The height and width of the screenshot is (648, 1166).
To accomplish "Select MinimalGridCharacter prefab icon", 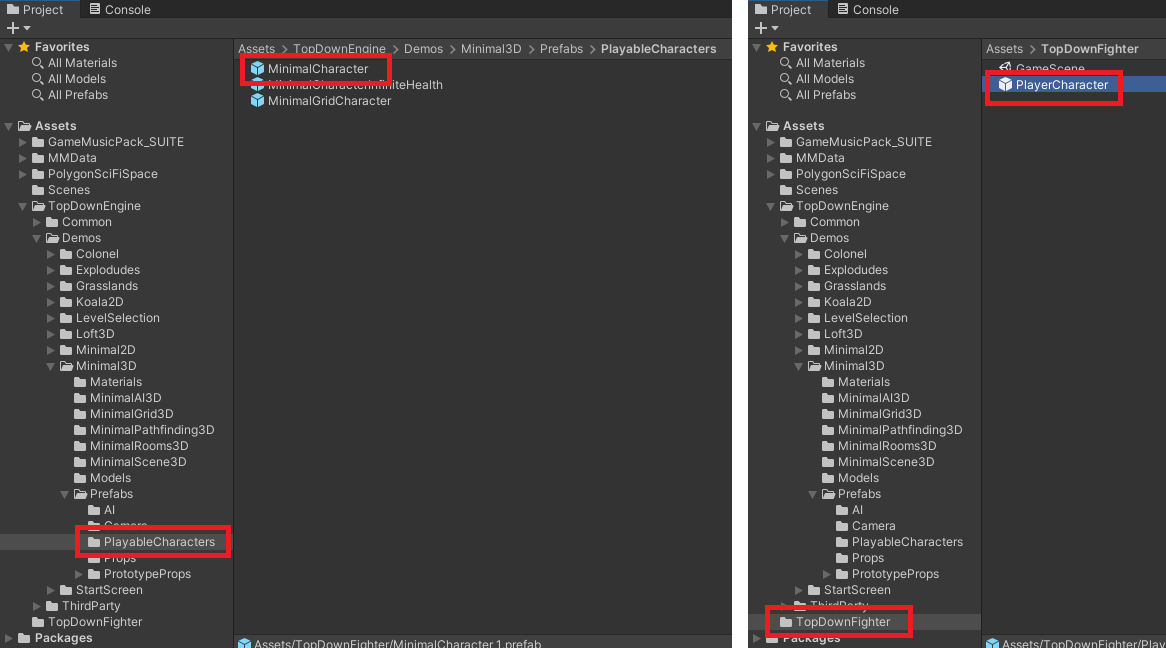I will click(257, 100).
